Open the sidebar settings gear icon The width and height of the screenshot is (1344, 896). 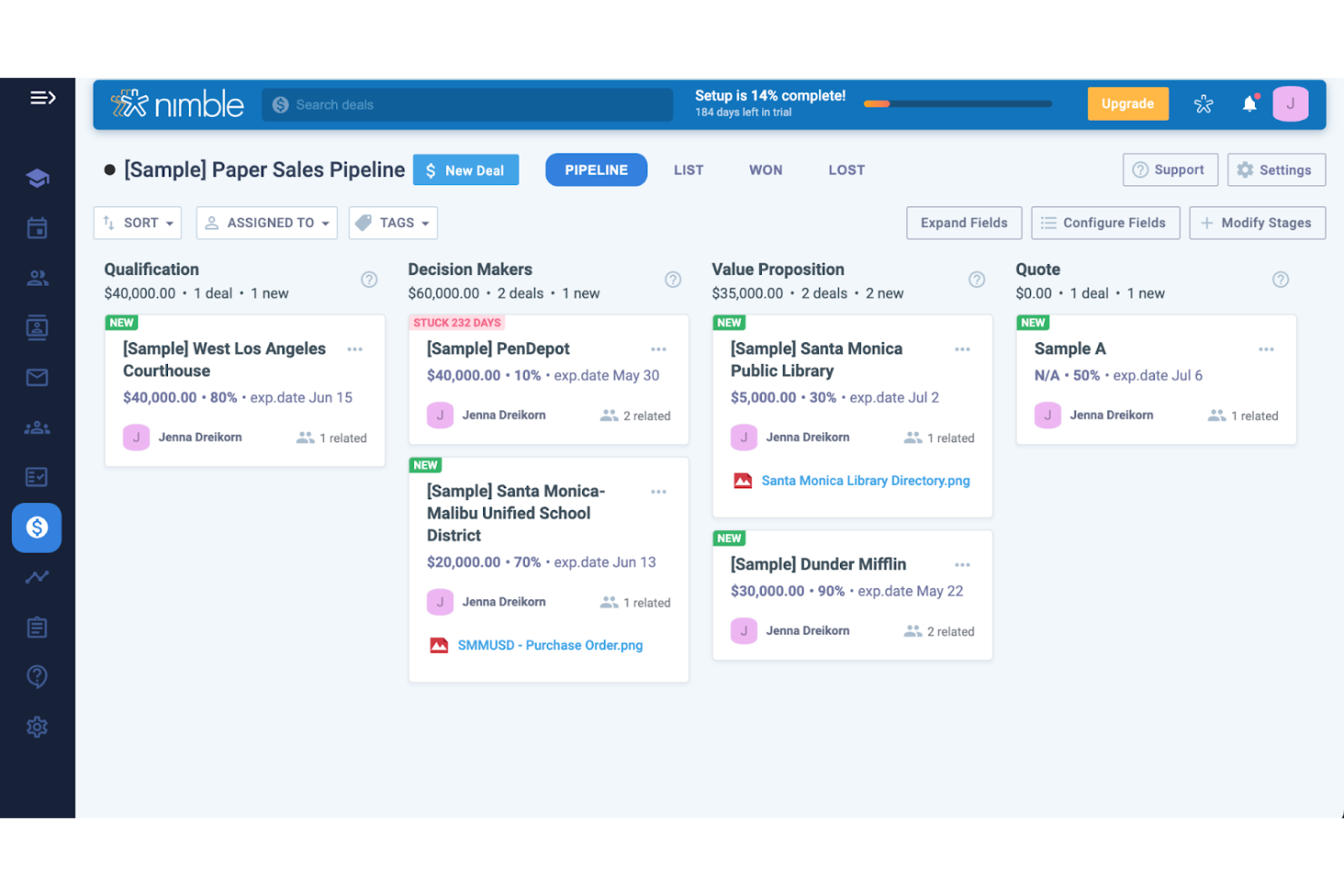(37, 727)
